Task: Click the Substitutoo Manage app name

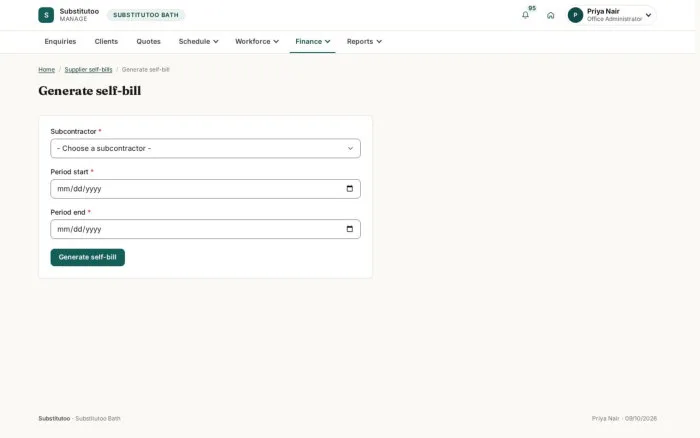Action: coord(79,15)
